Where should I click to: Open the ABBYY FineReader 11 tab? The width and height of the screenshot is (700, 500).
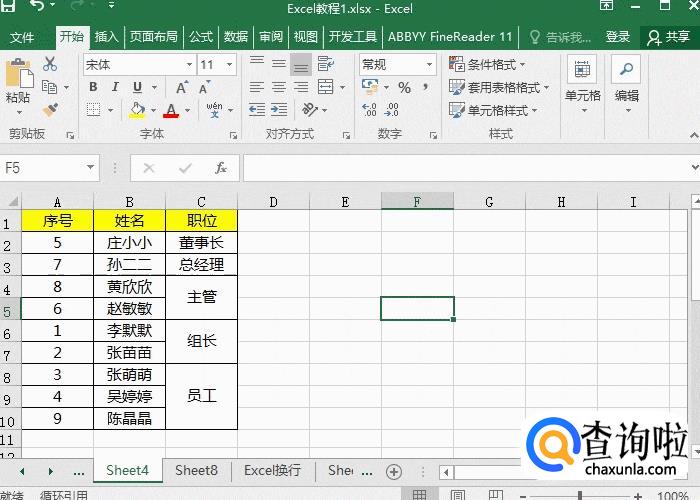pos(450,37)
